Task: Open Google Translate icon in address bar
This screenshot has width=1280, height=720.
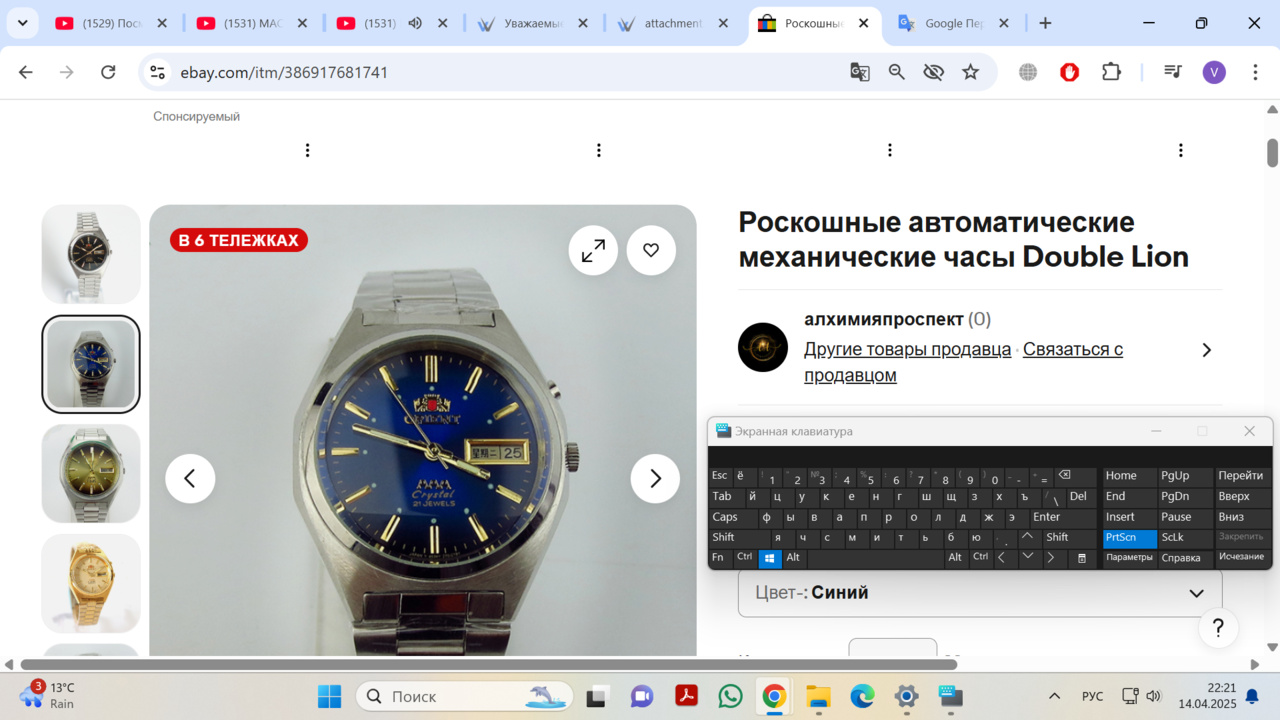Action: point(860,72)
